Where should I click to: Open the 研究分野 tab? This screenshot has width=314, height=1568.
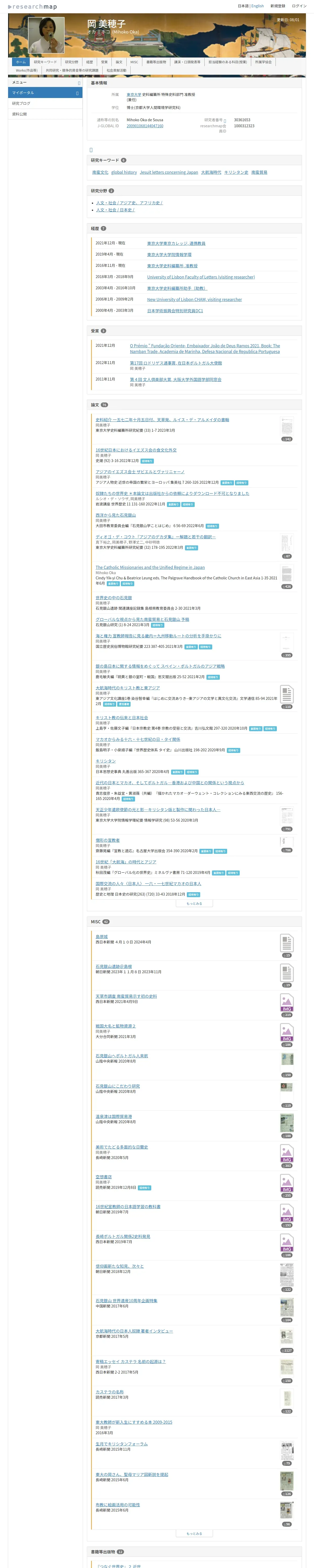[71, 62]
